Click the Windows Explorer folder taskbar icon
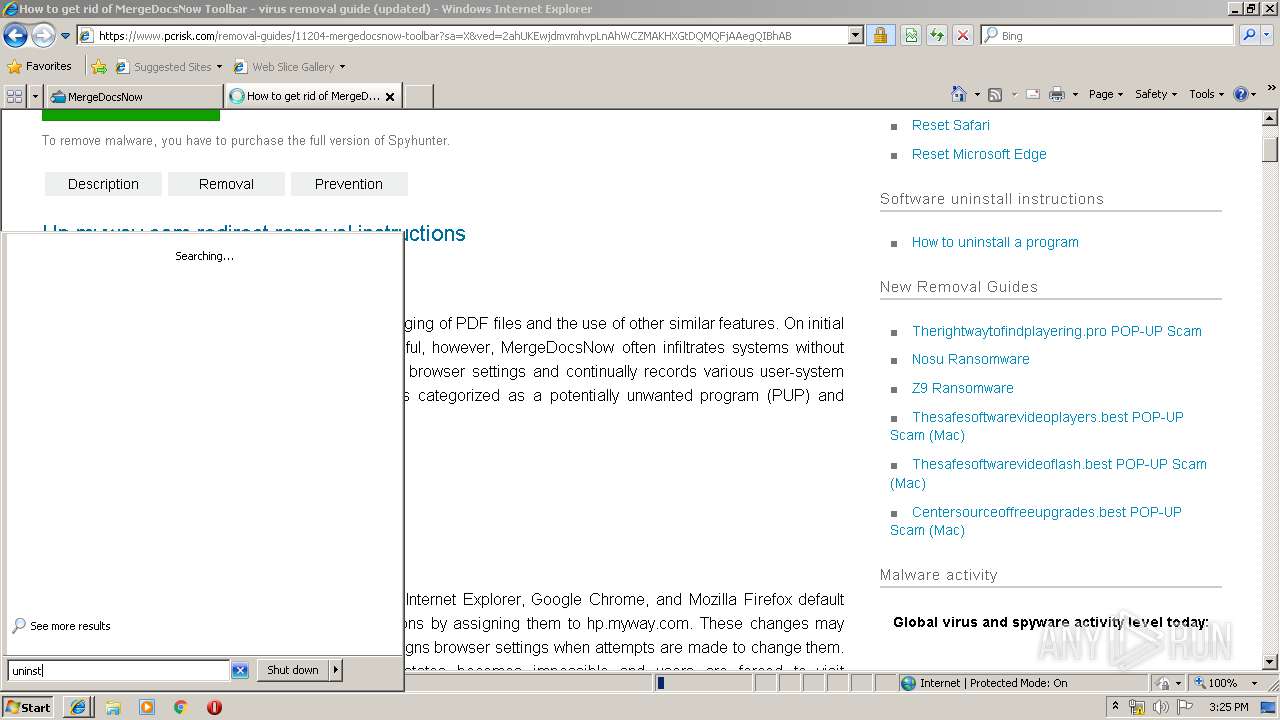Viewport: 1280px width, 720px height. coord(113,707)
